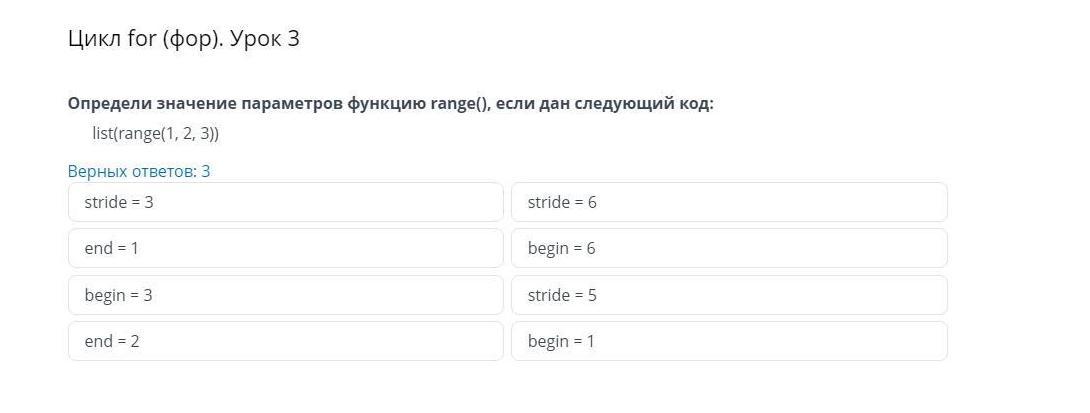Image resolution: width=1090 pixels, height=413 pixels.
Task: Click the word "range()," in the bold question
Action: 460,104
